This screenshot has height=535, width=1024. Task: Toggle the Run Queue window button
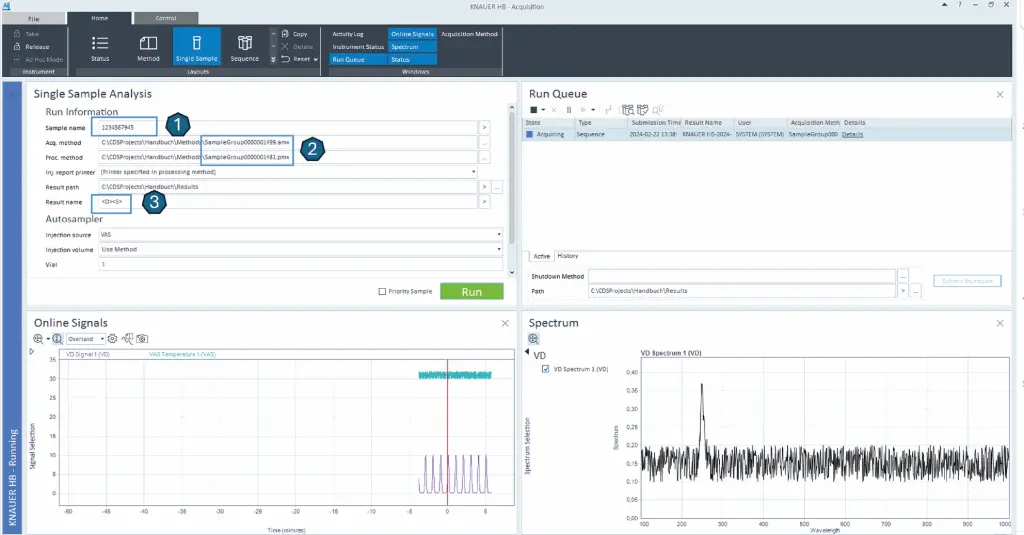point(357,59)
